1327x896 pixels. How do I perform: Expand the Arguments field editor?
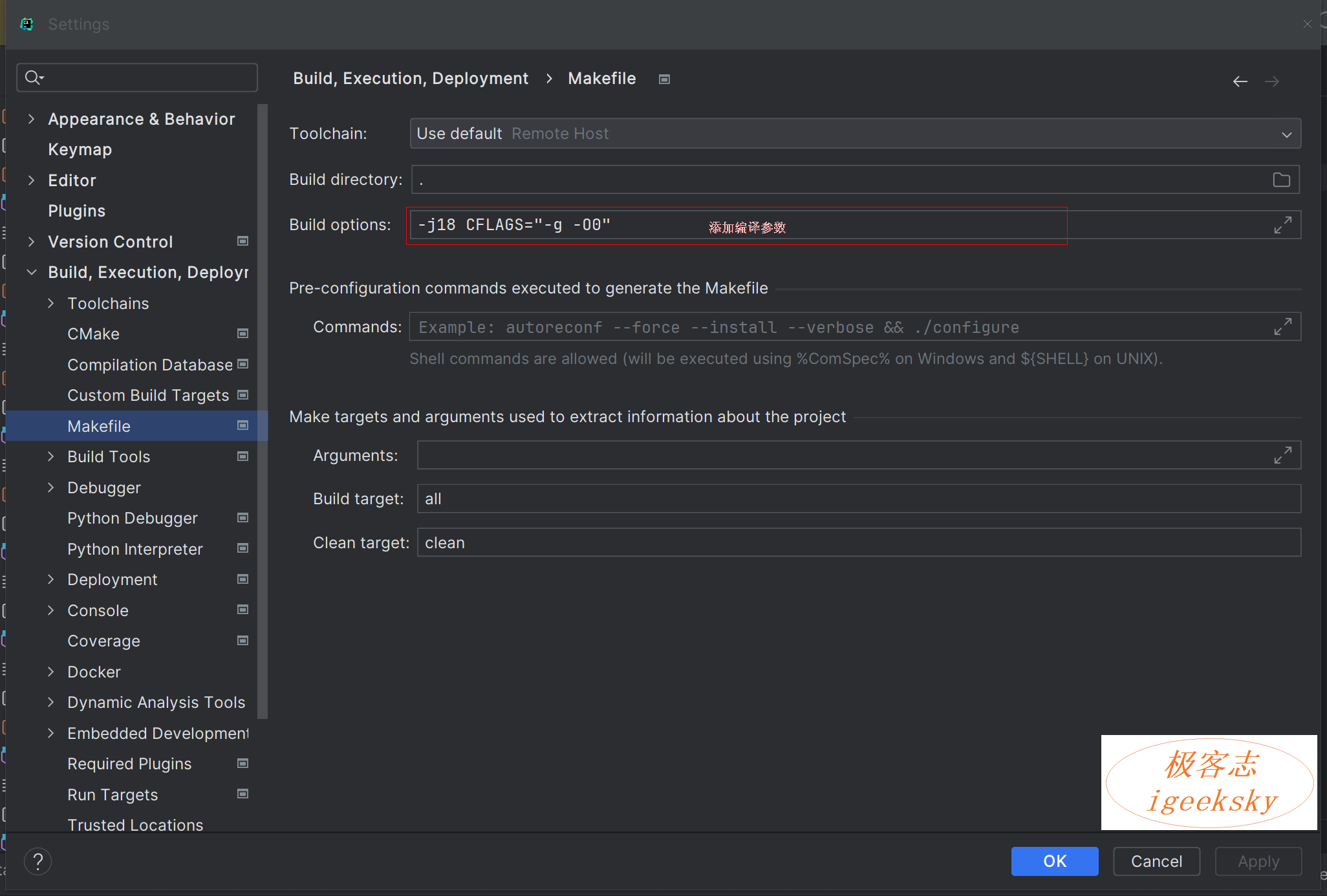pos(1282,455)
